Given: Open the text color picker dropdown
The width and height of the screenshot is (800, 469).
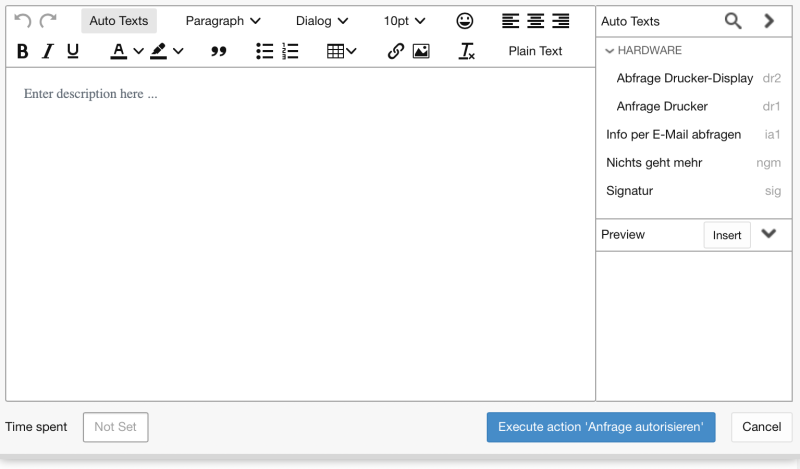Looking at the screenshot, I should click(138, 51).
